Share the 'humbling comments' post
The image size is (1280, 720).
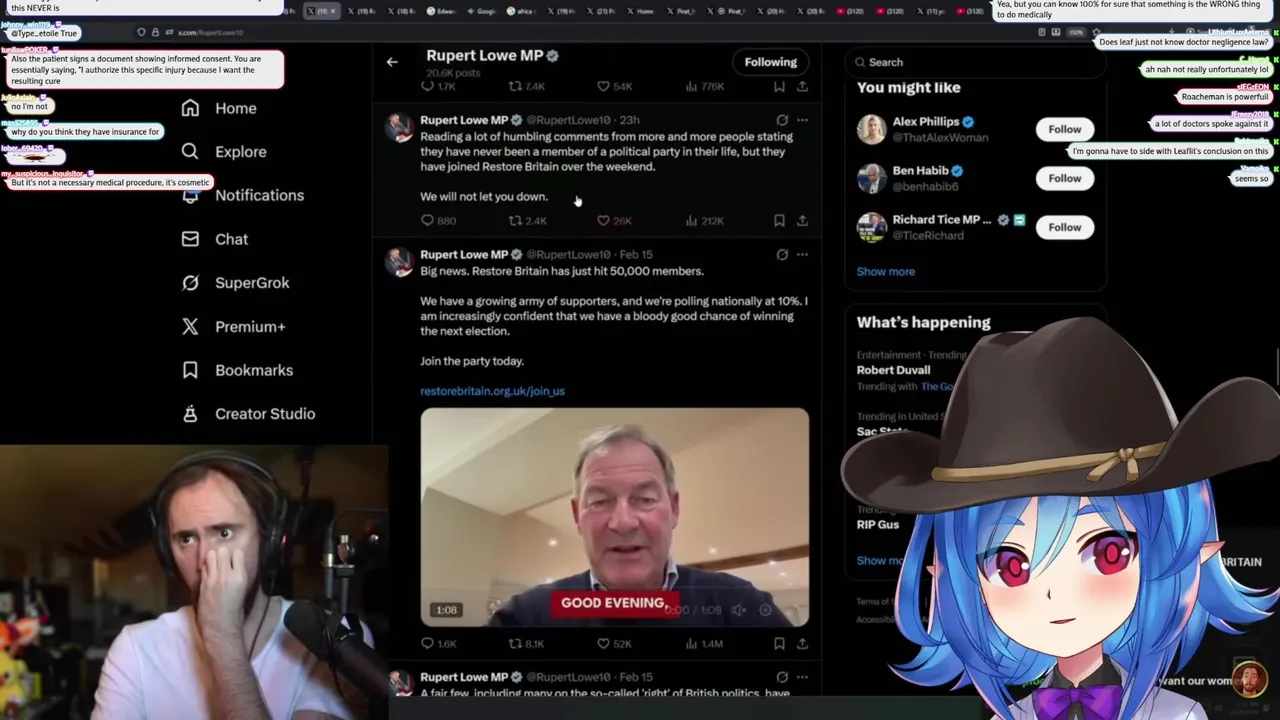802,220
